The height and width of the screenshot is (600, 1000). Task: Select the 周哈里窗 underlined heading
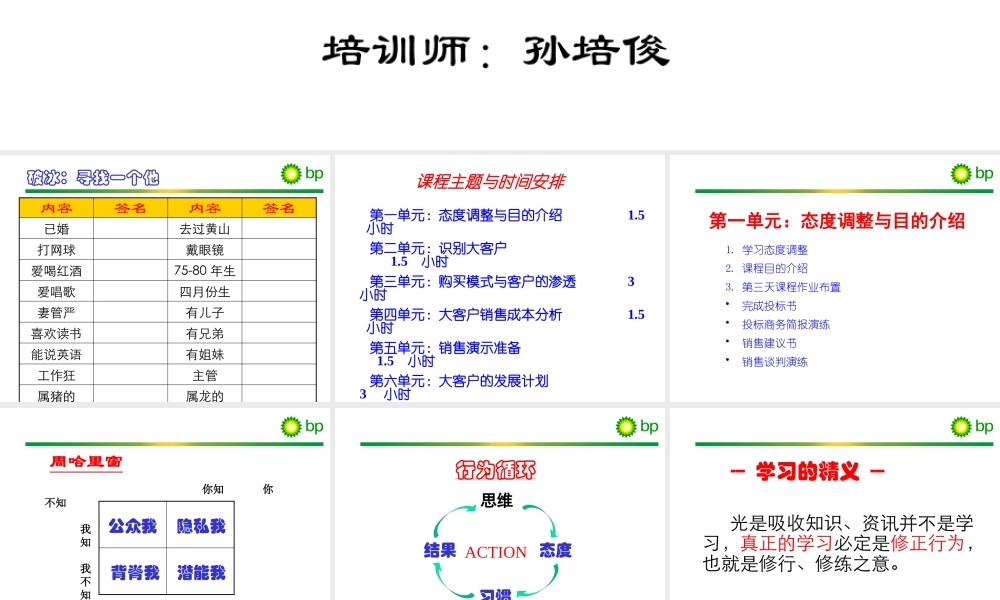pos(86,462)
